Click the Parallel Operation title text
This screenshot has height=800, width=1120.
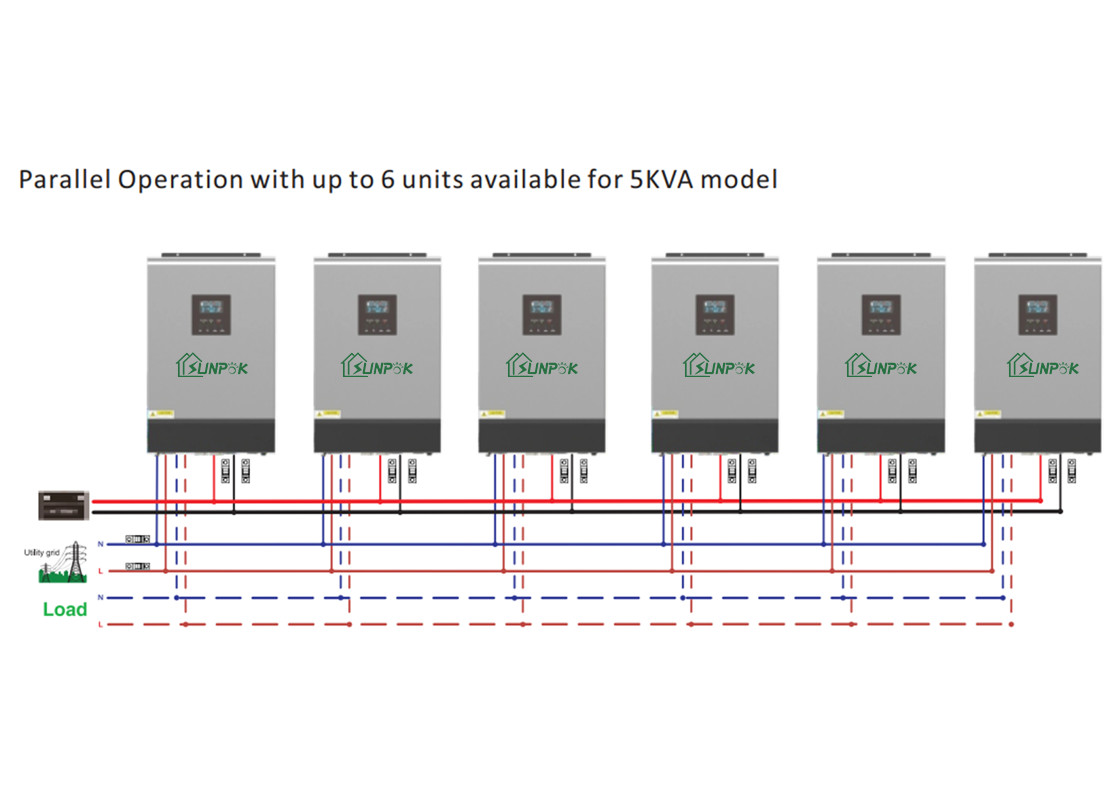click(x=398, y=180)
